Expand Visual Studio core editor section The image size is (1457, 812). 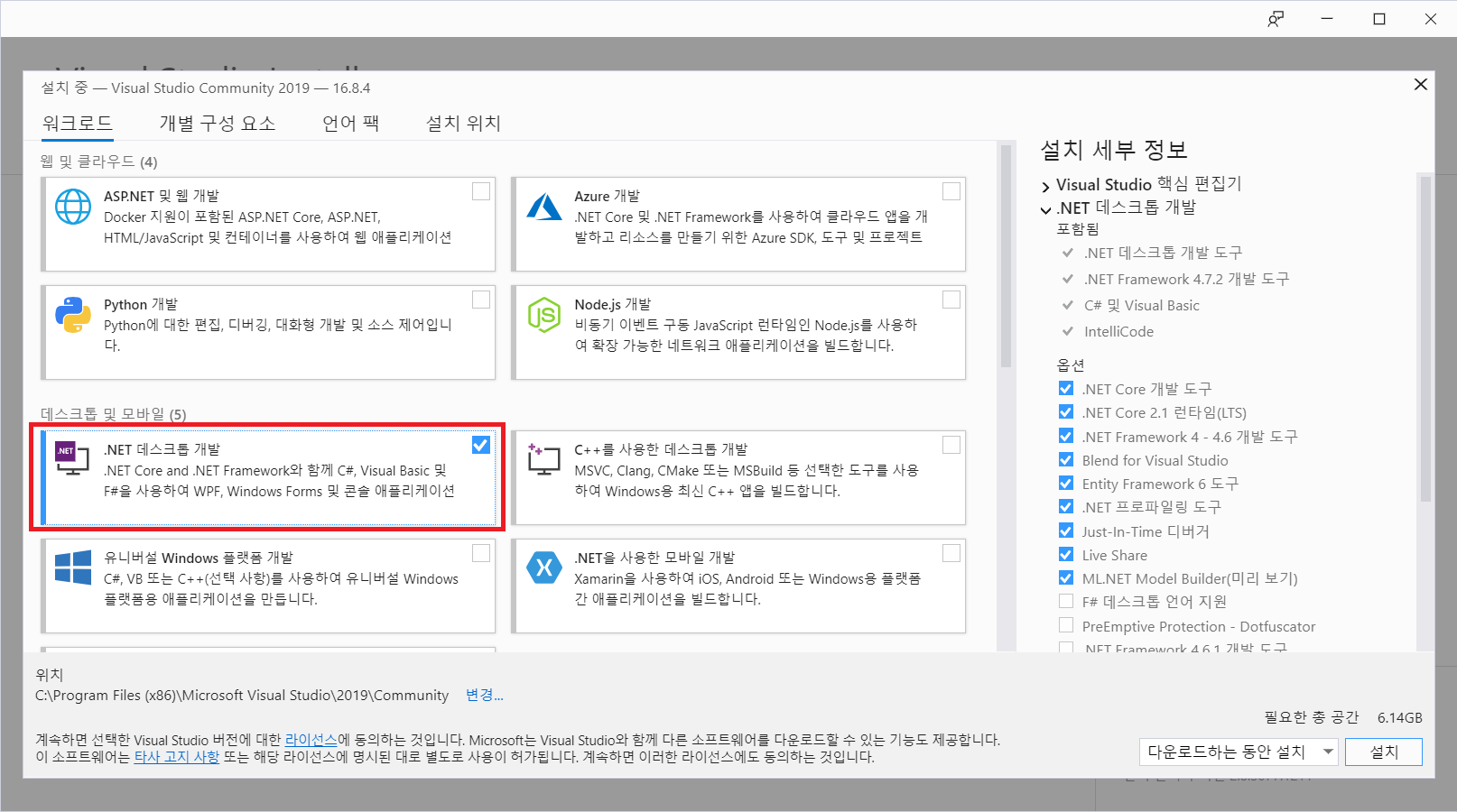tap(1046, 186)
